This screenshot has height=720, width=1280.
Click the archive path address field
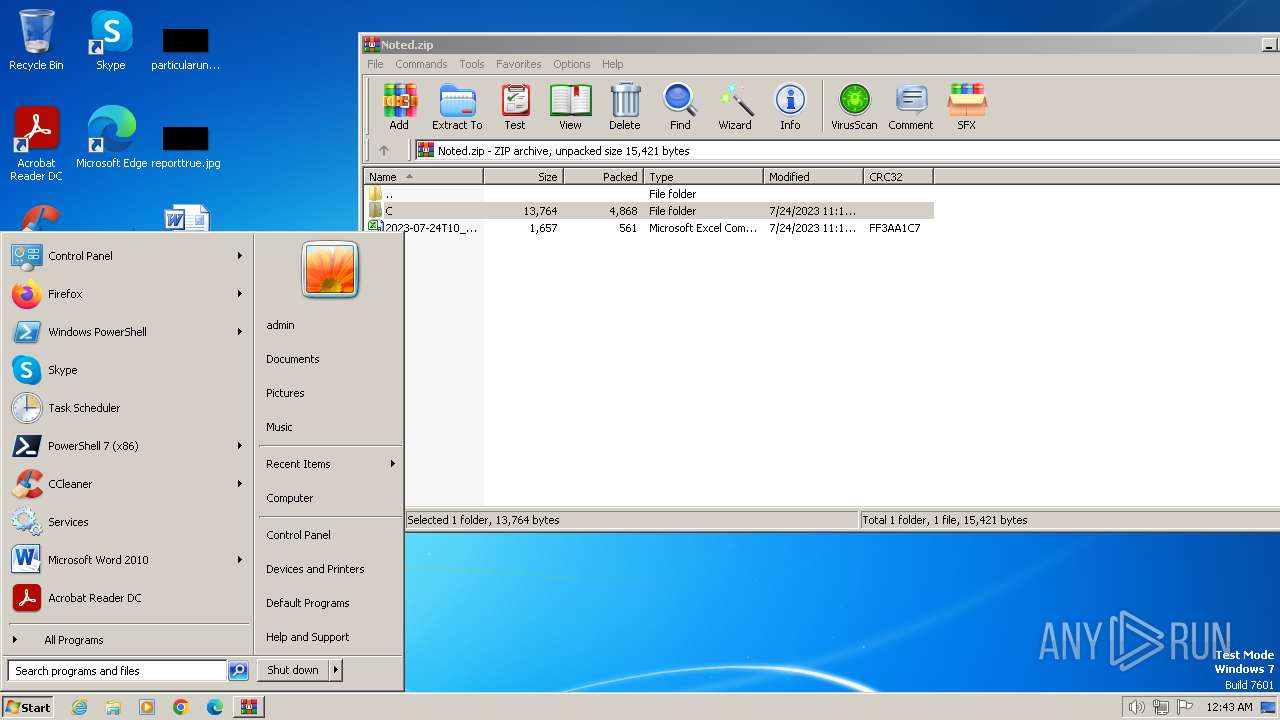point(846,151)
